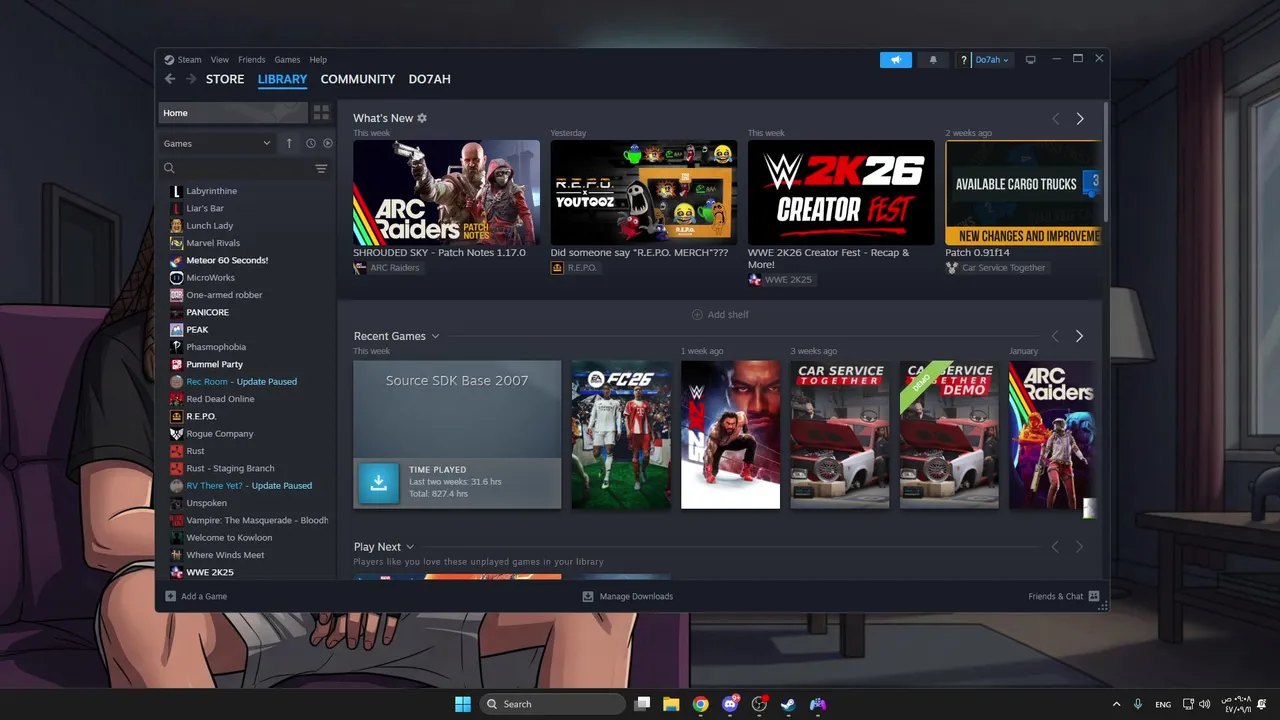Open the Steam menu

coord(190,60)
